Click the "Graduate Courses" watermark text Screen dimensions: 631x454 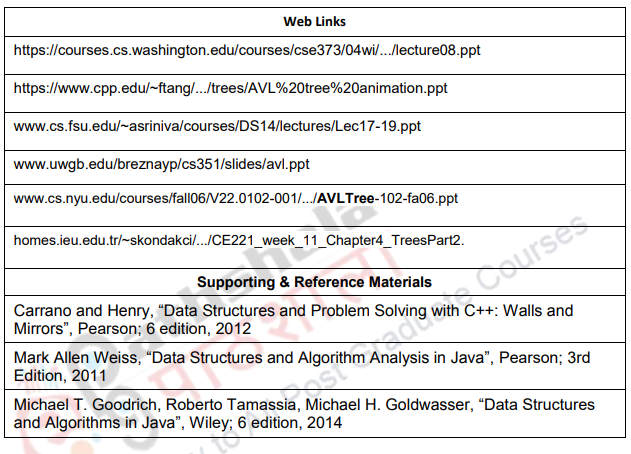point(473,284)
